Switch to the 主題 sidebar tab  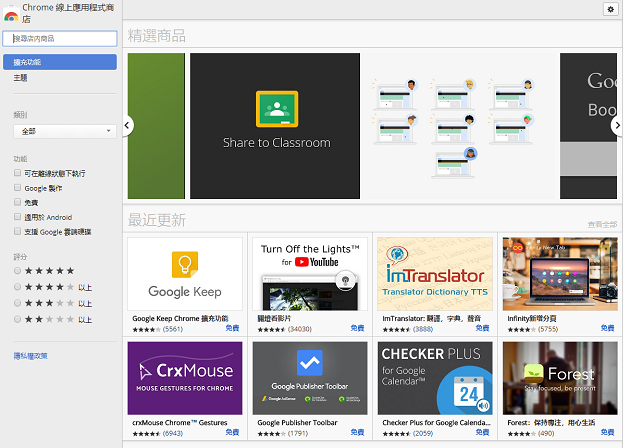tap(21, 77)
